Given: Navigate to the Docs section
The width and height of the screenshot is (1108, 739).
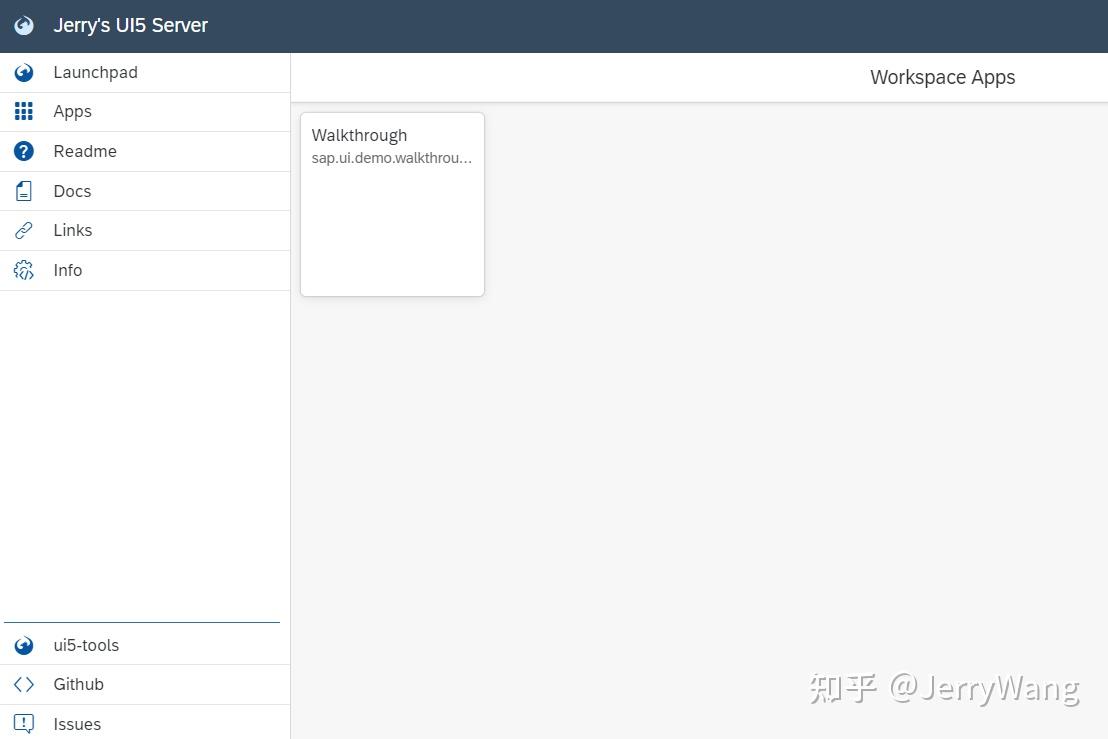Looking at the screenshot, I should 71,191.
